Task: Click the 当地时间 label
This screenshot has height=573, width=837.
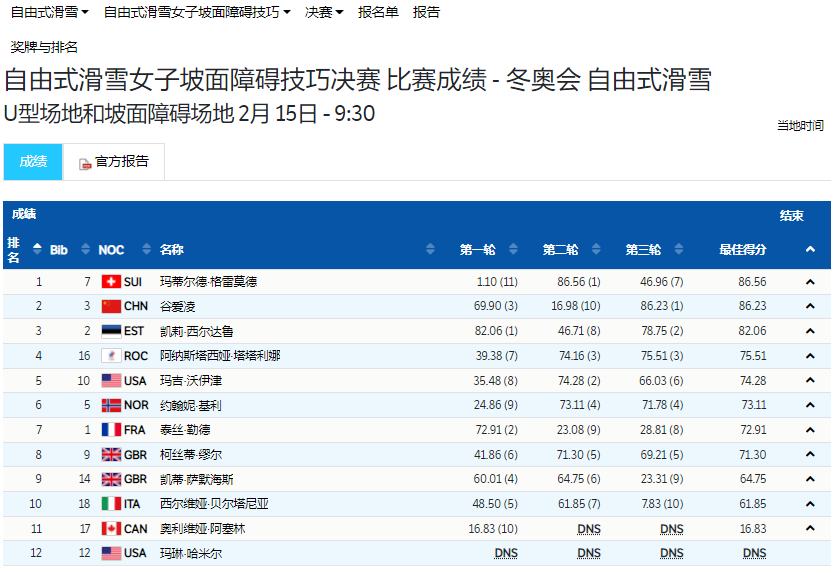Action: [x=800, y=125]
